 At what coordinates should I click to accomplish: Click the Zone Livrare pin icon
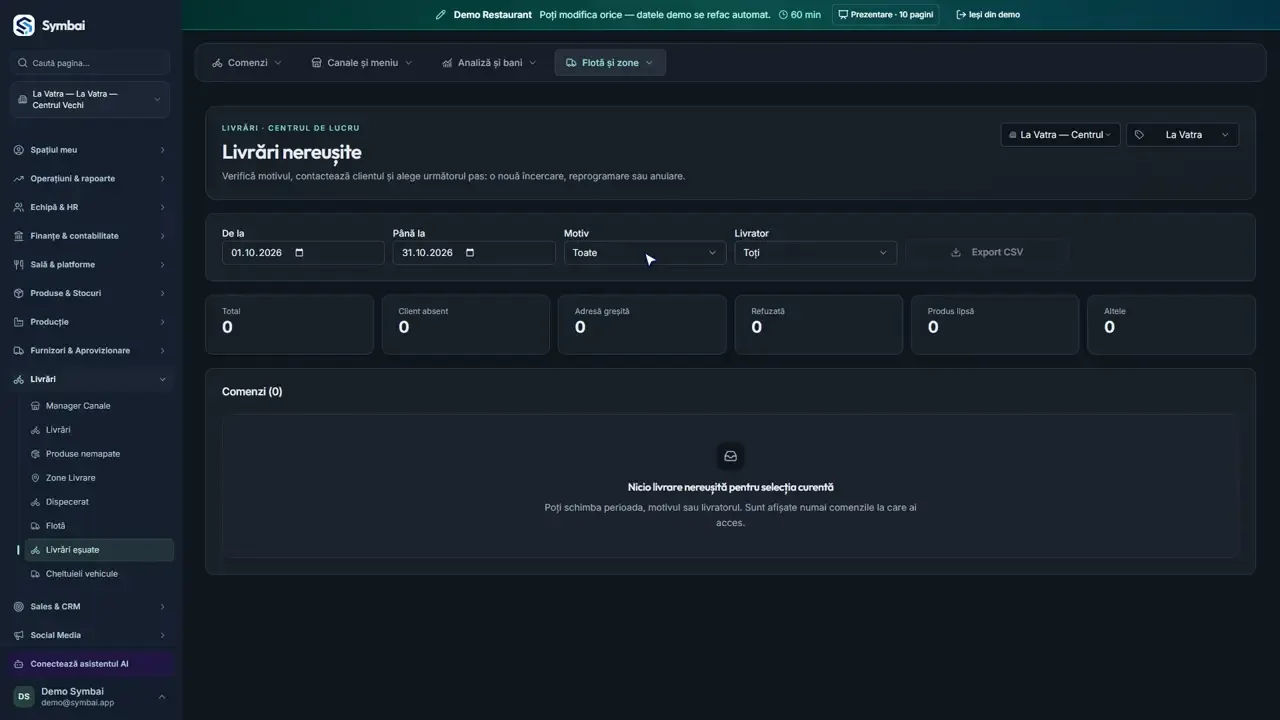tap(36, 478)
